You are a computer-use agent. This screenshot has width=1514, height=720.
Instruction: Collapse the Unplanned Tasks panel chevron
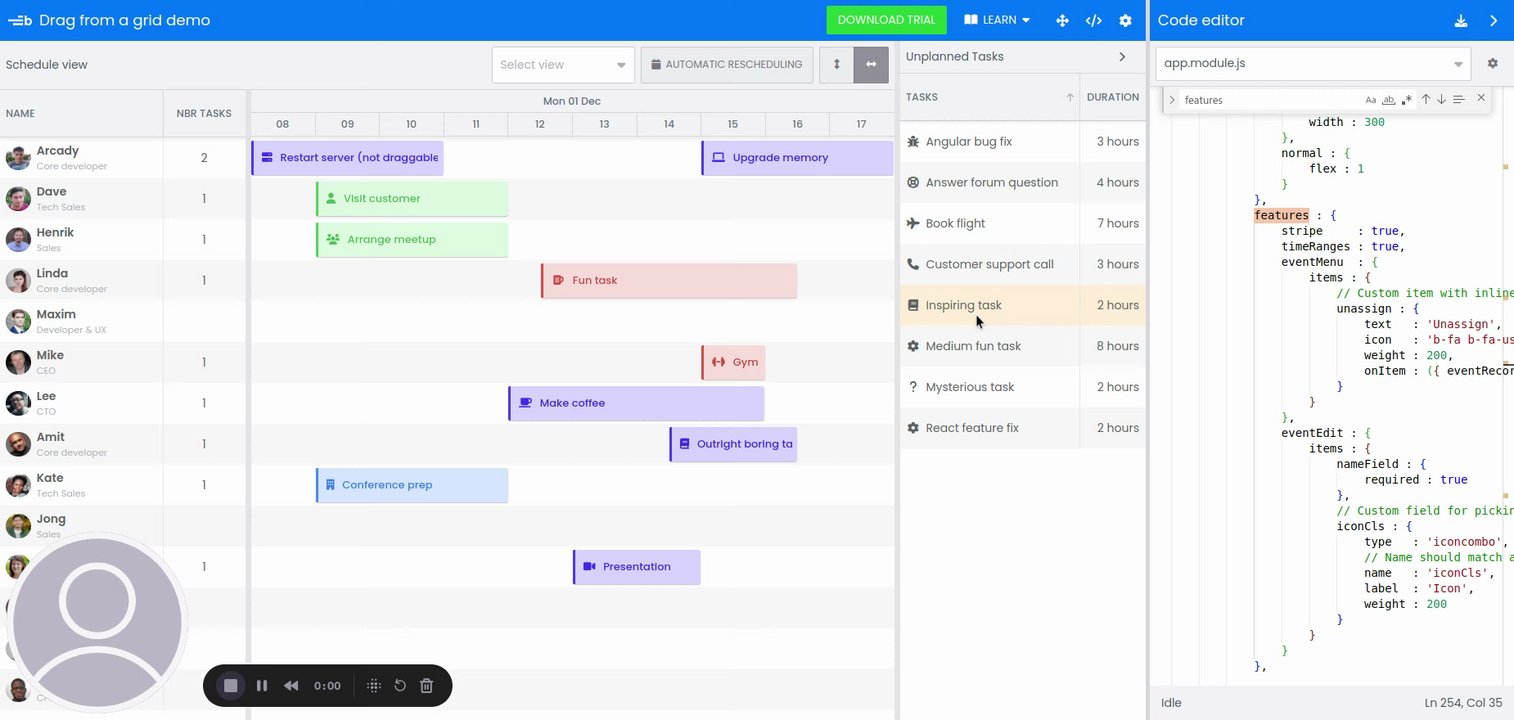(1122, 57)
